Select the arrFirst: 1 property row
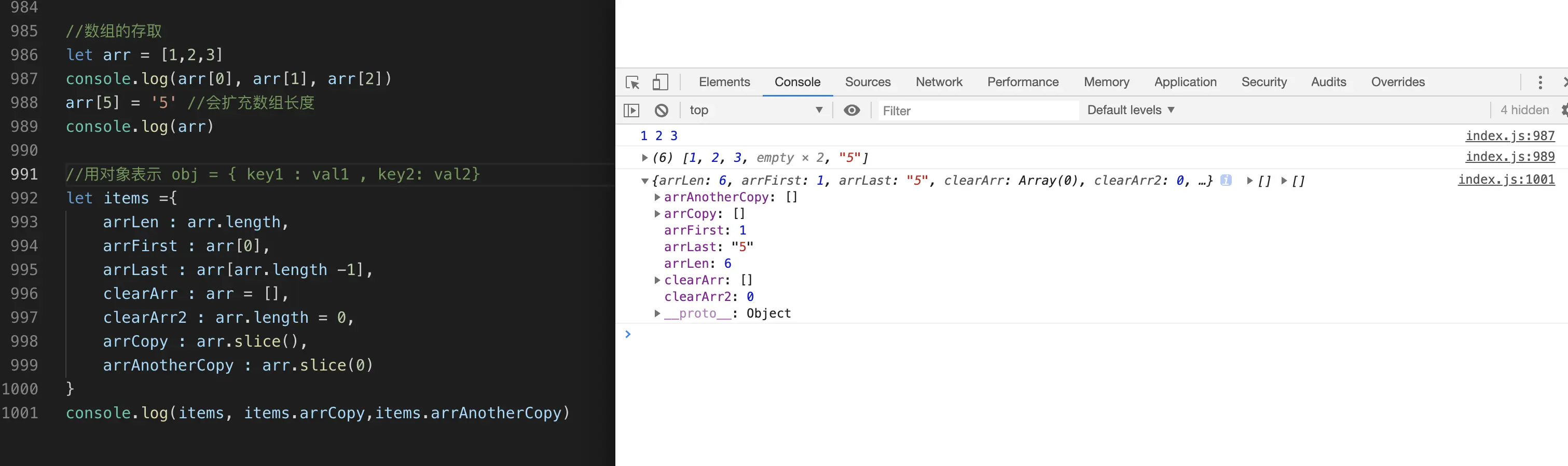Screen dimensions: 1568x466 pyautogui.click(x=705, y=230)
